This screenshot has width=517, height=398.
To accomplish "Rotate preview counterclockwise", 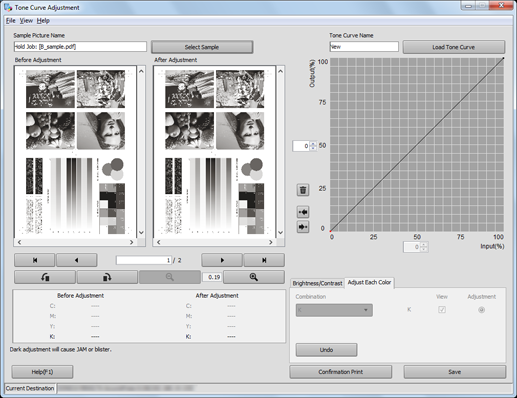I will (45, 277).
